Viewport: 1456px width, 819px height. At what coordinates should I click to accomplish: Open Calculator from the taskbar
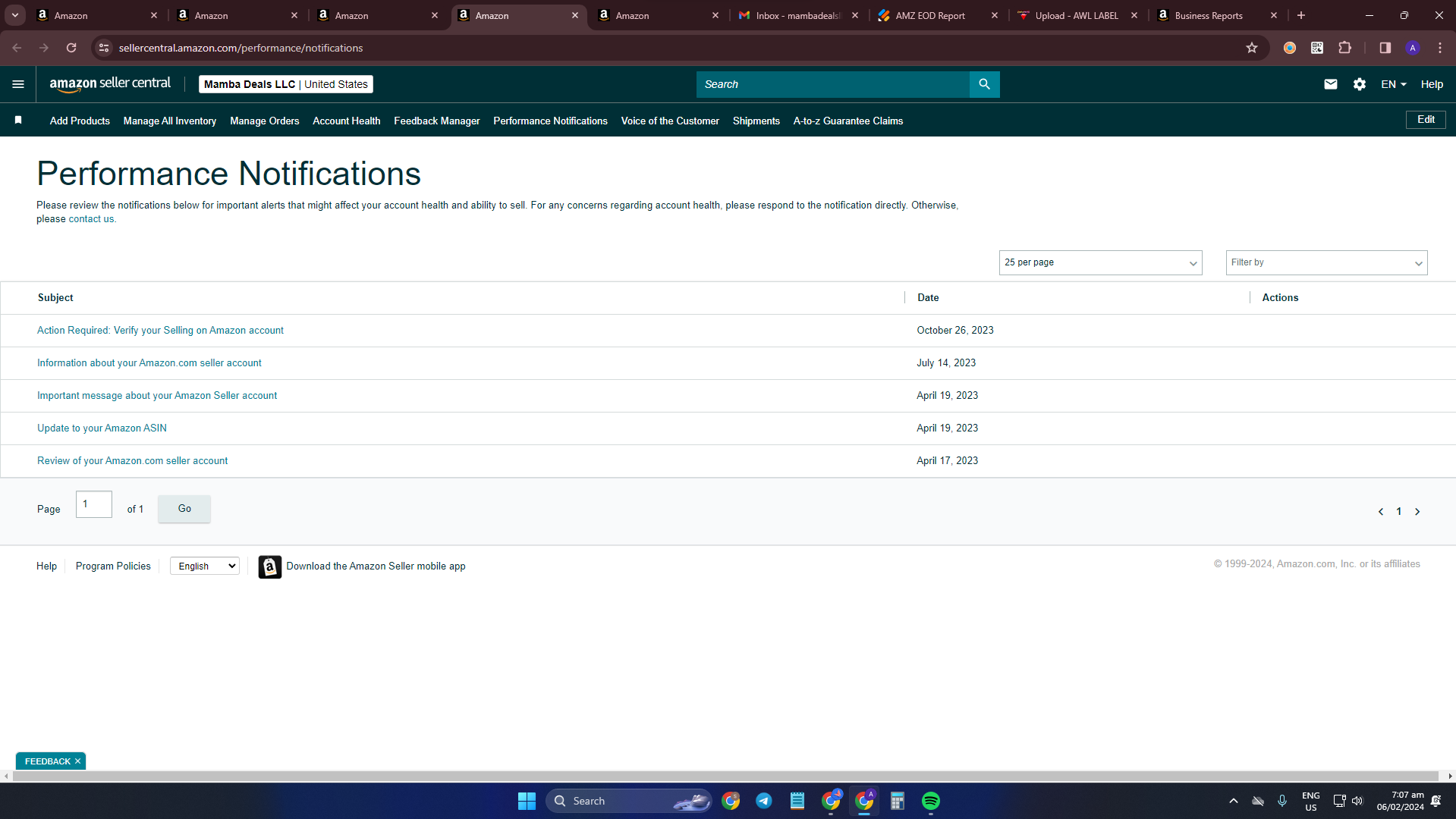(898, 801)
